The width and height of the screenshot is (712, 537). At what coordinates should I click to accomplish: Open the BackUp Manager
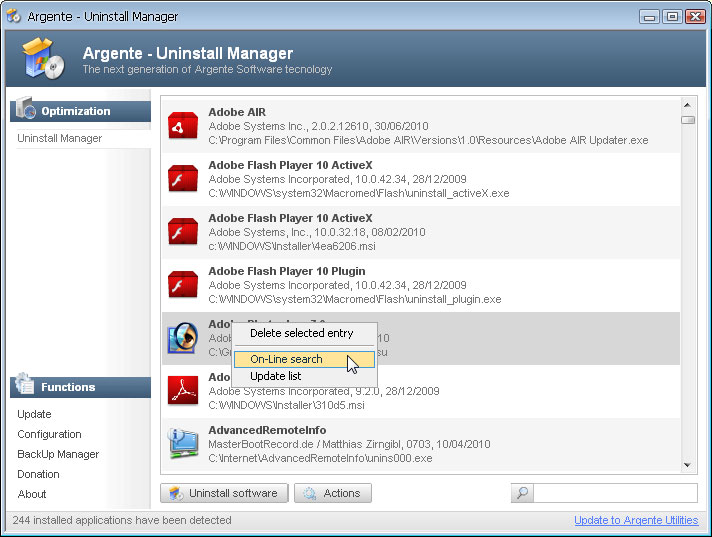pos(58,454)
